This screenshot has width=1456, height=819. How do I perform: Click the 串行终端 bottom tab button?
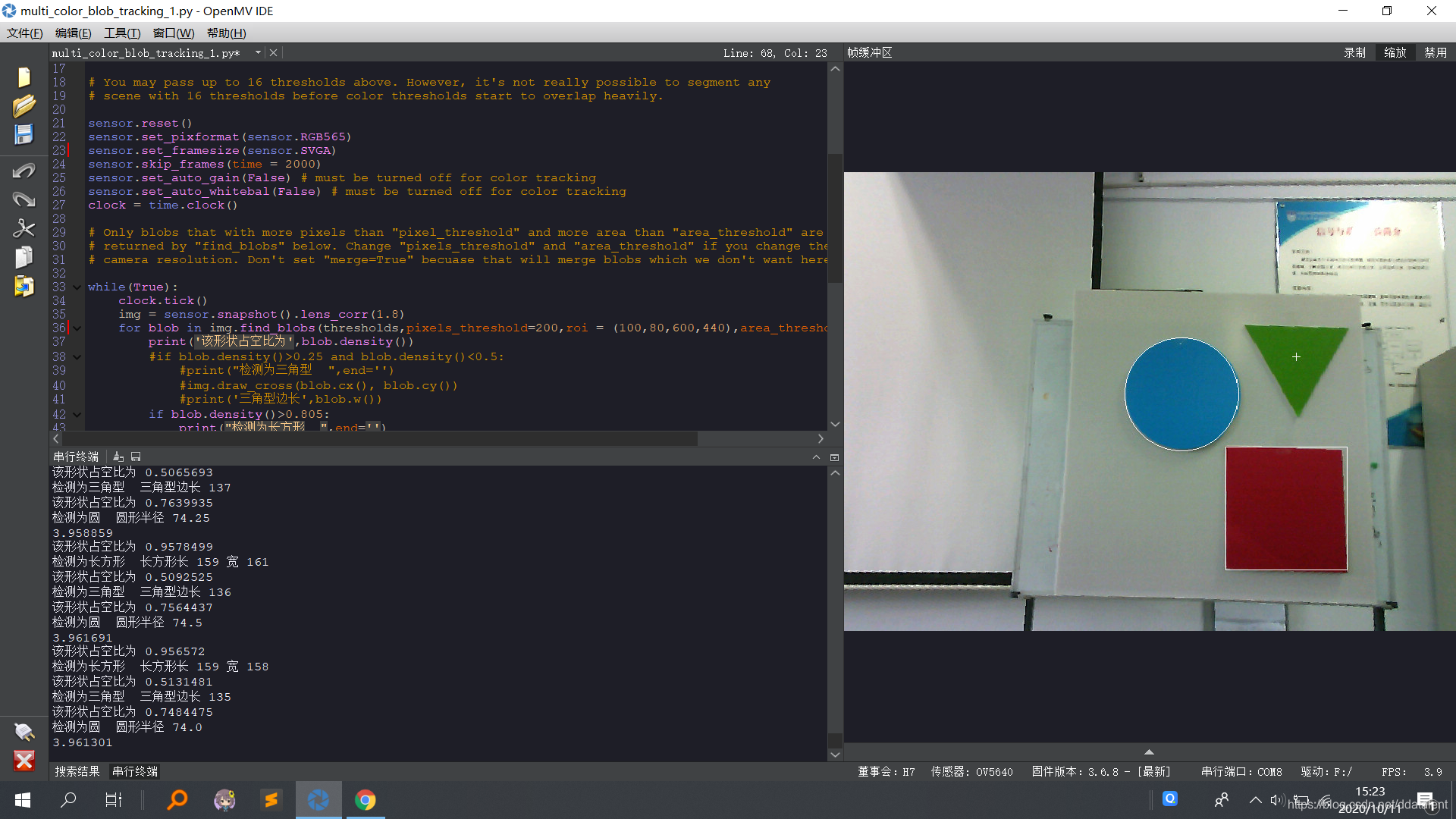(x=135, y=771)
